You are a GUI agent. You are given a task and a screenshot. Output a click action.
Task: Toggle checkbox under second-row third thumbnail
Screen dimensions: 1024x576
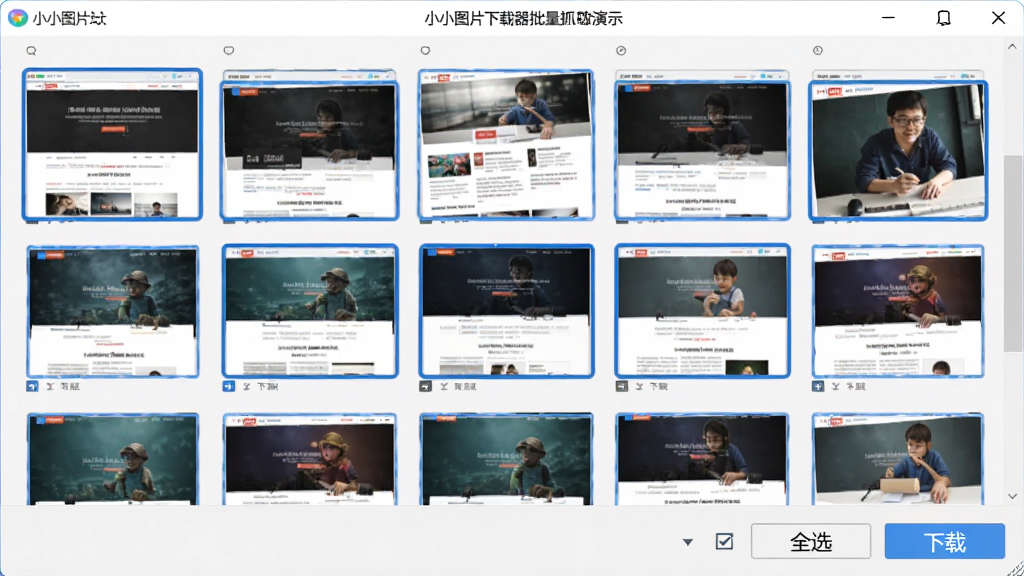click(425, 387)
